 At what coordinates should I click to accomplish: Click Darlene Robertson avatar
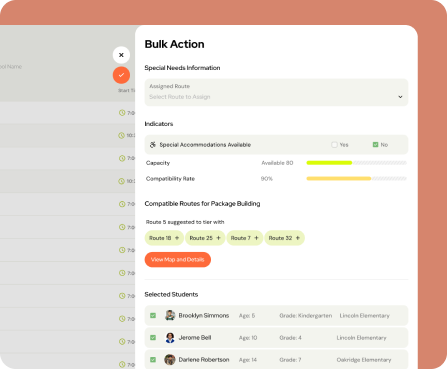click(x=170, y=360)
